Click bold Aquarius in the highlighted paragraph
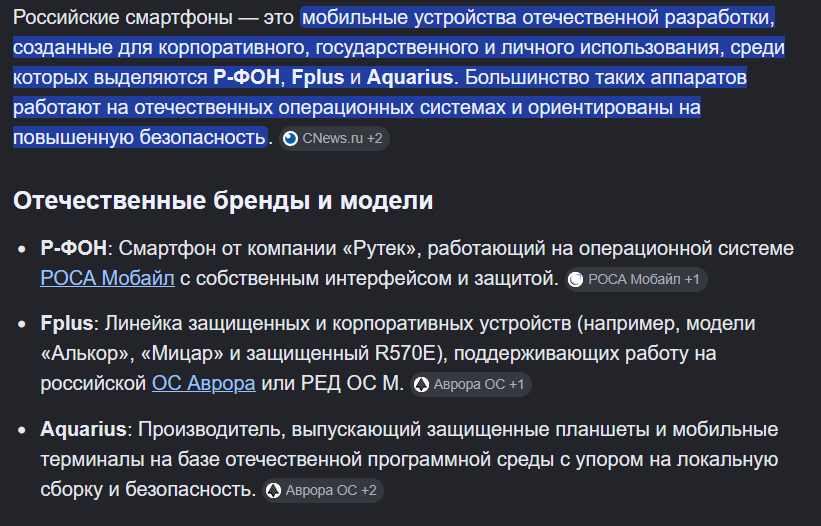The height and width of the screenshot is (526, 821). pos(410,77)
